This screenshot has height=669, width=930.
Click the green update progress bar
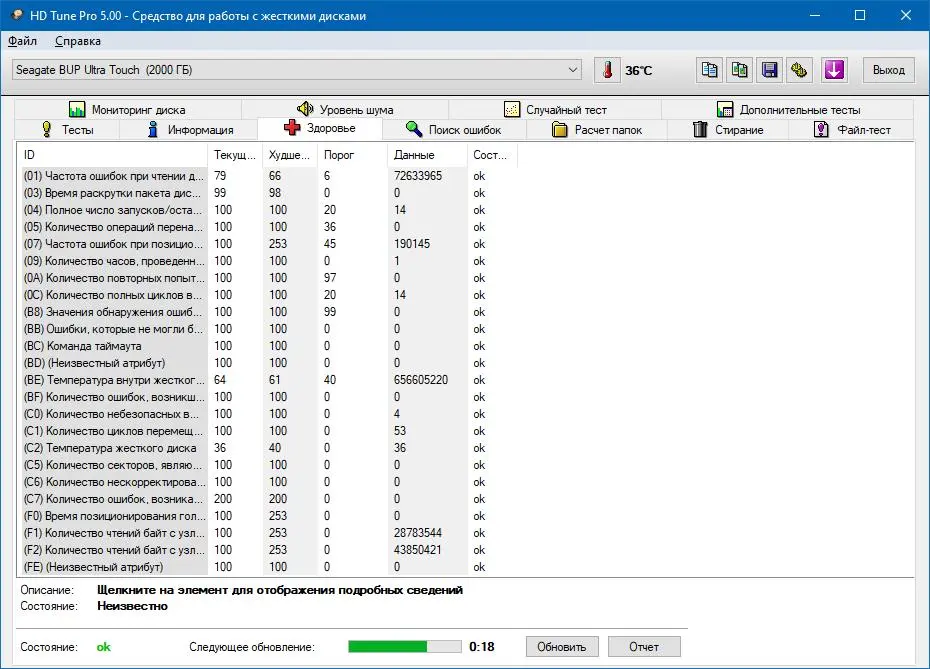click(405, 646)
